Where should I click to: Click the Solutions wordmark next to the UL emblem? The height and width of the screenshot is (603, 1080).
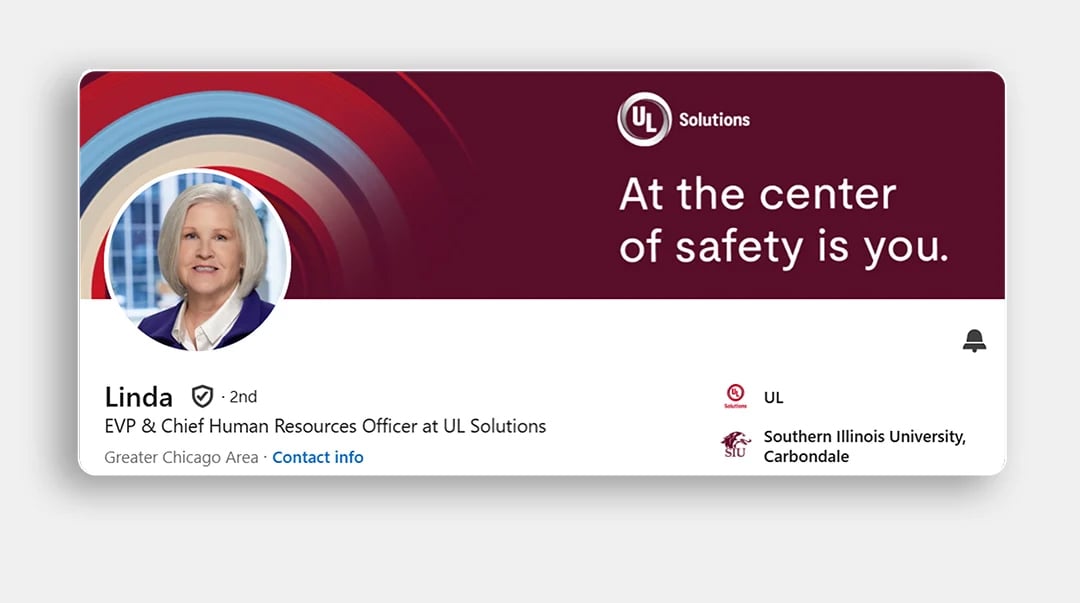[x=714, y=119]
